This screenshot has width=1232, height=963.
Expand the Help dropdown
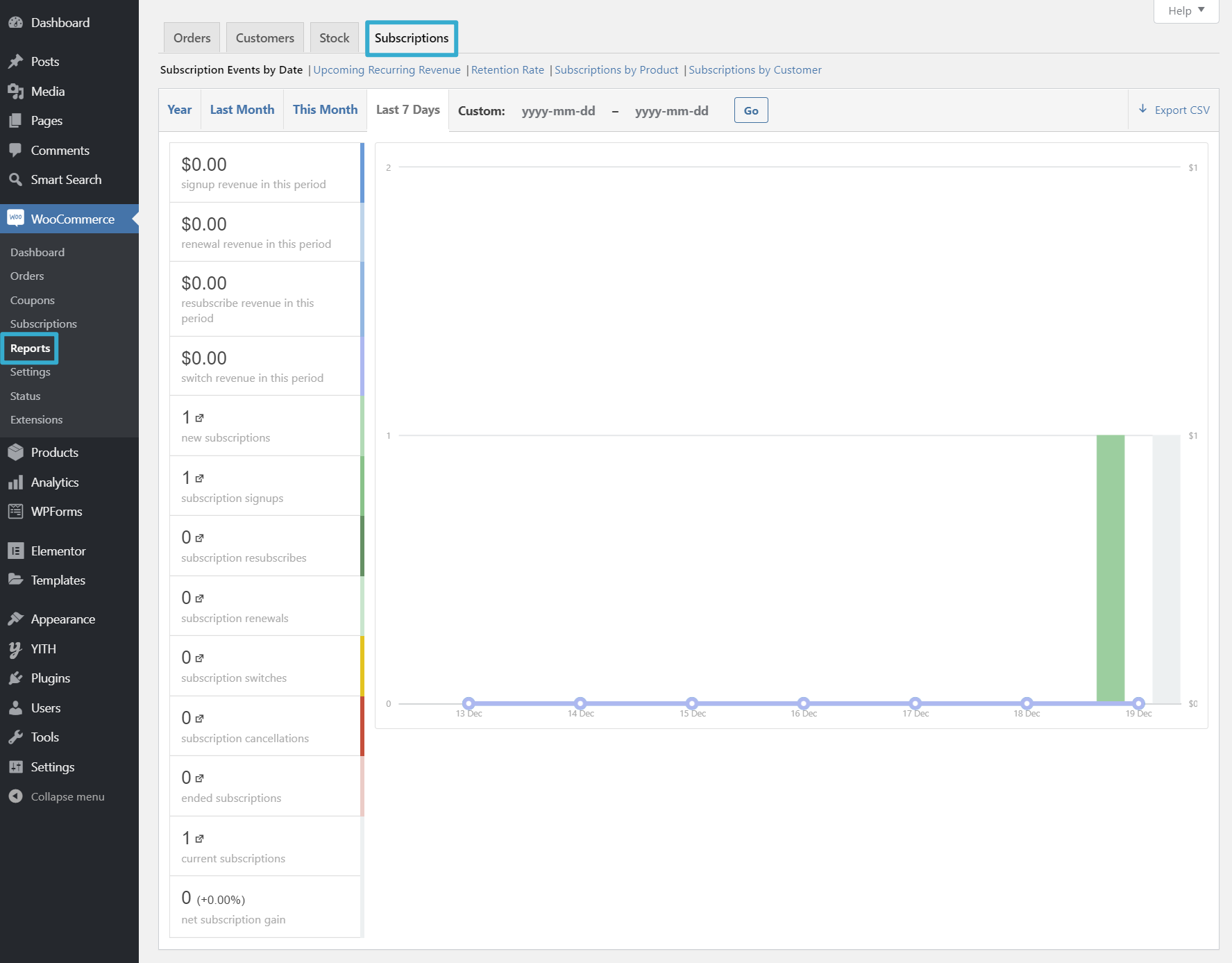tap(1185, 10)
